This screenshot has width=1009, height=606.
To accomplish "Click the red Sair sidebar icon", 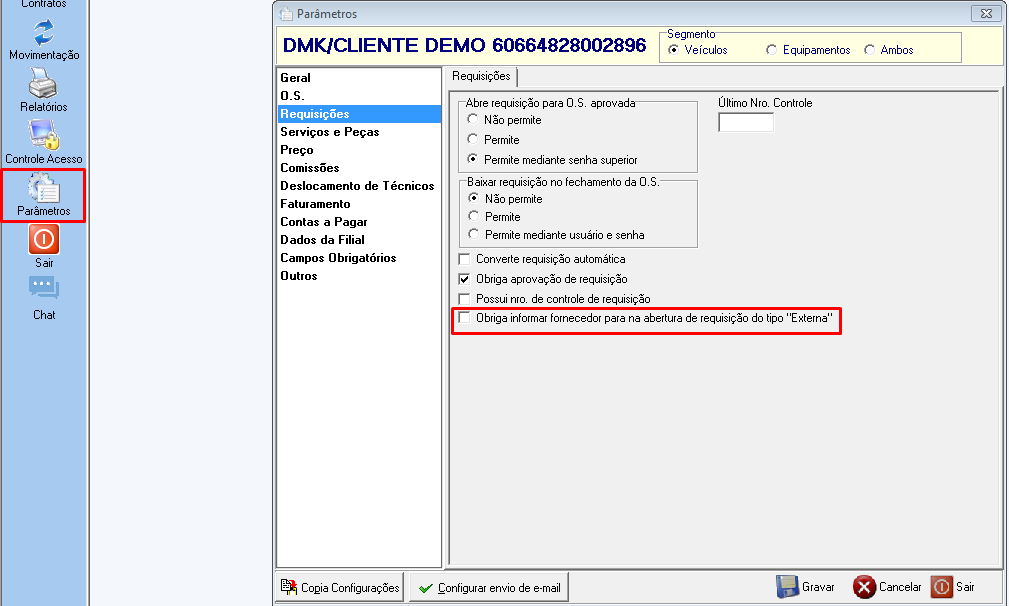I will (x=44, y=239).
